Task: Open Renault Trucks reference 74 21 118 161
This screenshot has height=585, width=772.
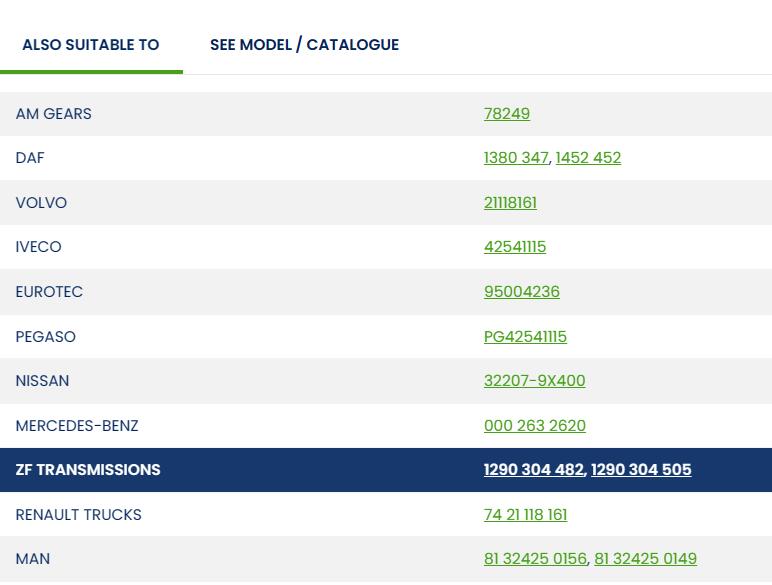Action: 525,515
